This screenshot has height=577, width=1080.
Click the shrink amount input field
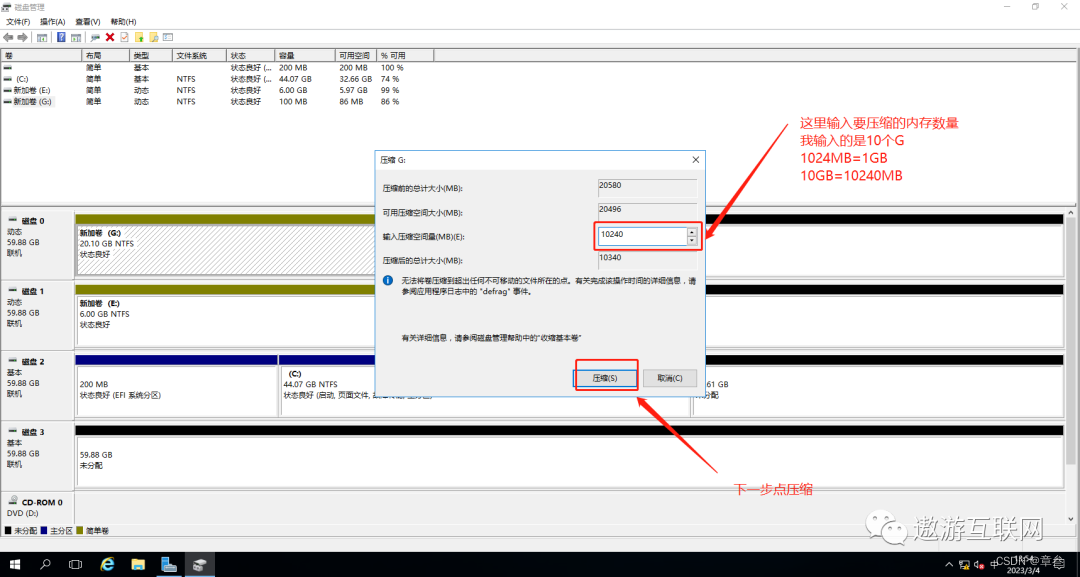pos(642,235)
